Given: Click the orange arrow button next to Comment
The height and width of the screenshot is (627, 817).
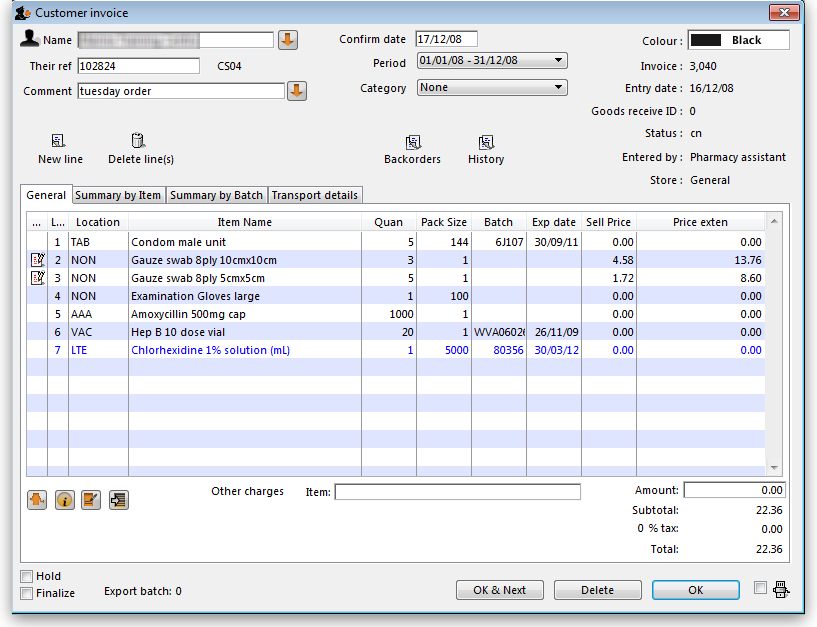Looking at the screenshot, I should (x=296, y=91).
